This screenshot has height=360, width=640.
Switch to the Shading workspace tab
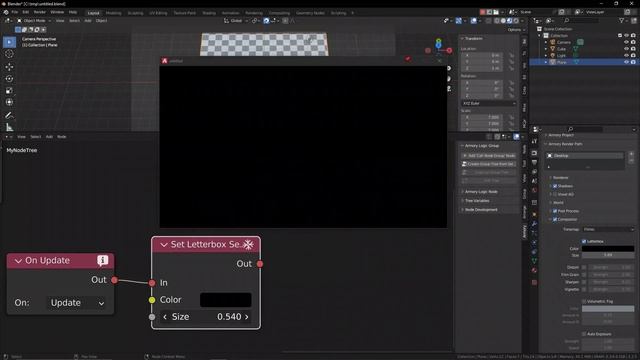209,13
